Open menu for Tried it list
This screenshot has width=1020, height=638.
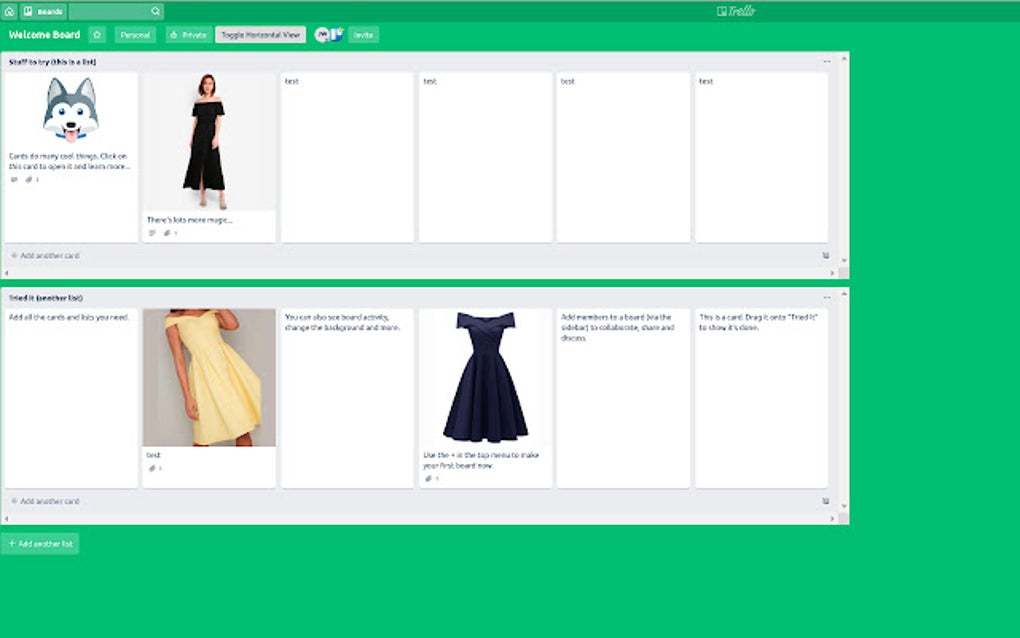[827, 298]
